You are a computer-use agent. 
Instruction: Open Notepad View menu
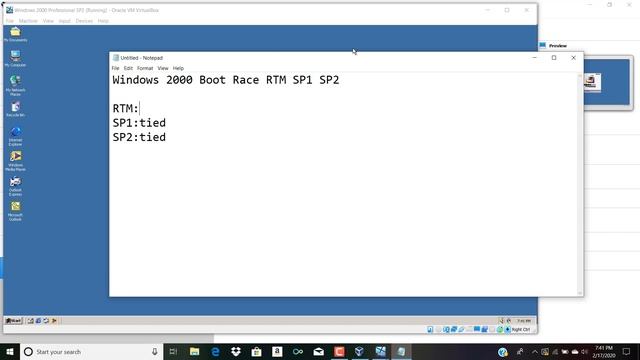click(163, 68)
